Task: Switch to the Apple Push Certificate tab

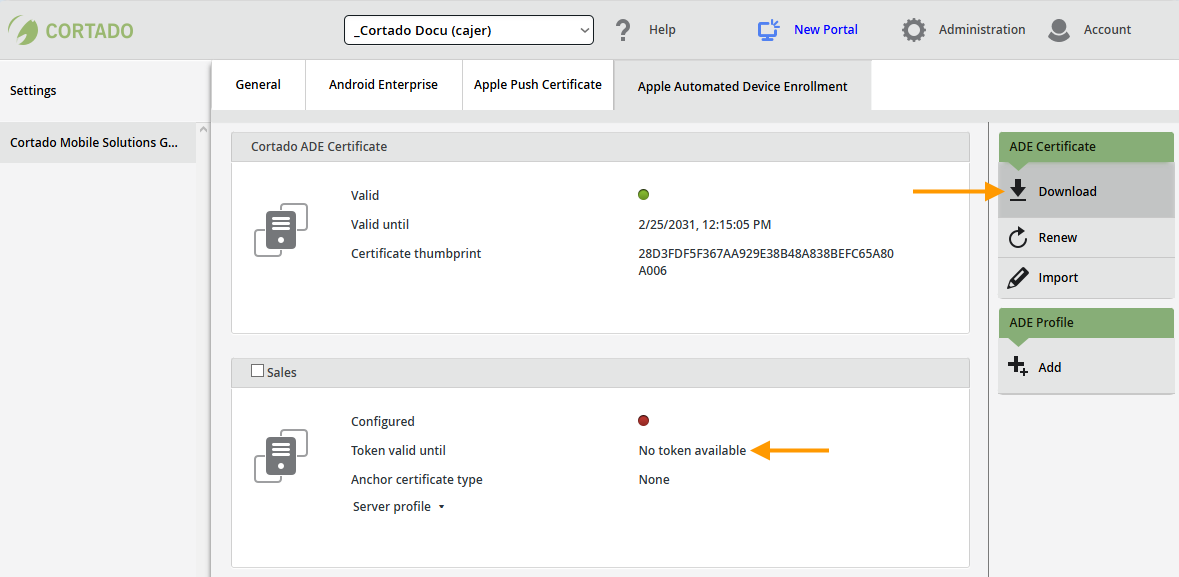Action: [x=537, y=85]
